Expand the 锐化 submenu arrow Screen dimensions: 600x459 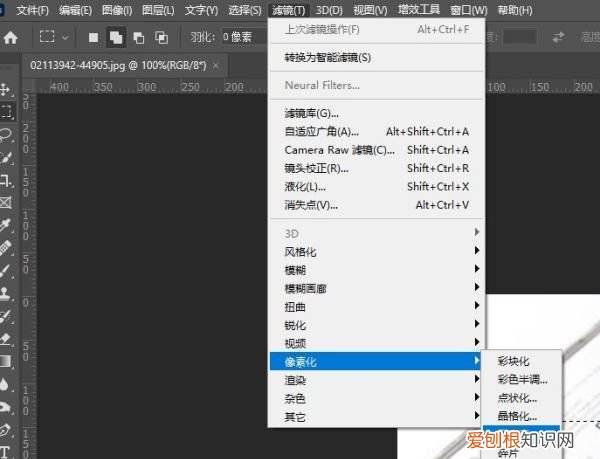(x=477, y=324)
